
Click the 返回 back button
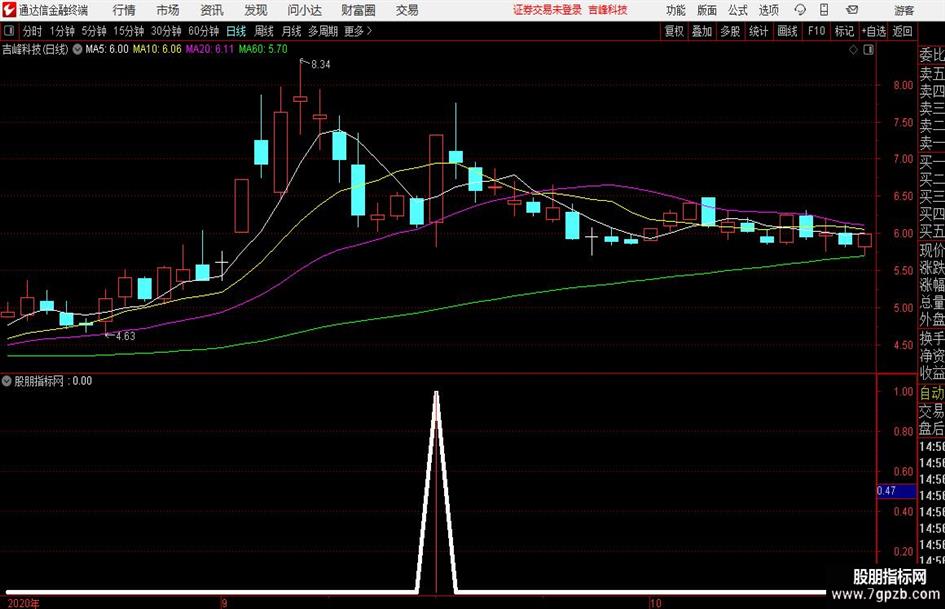(902, 31)
